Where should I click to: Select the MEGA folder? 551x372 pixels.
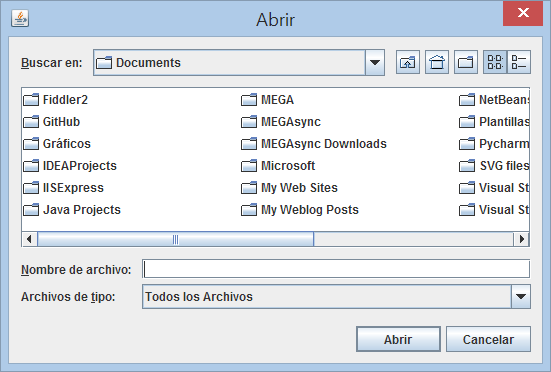pyautogui.click(x=267, y=100)
